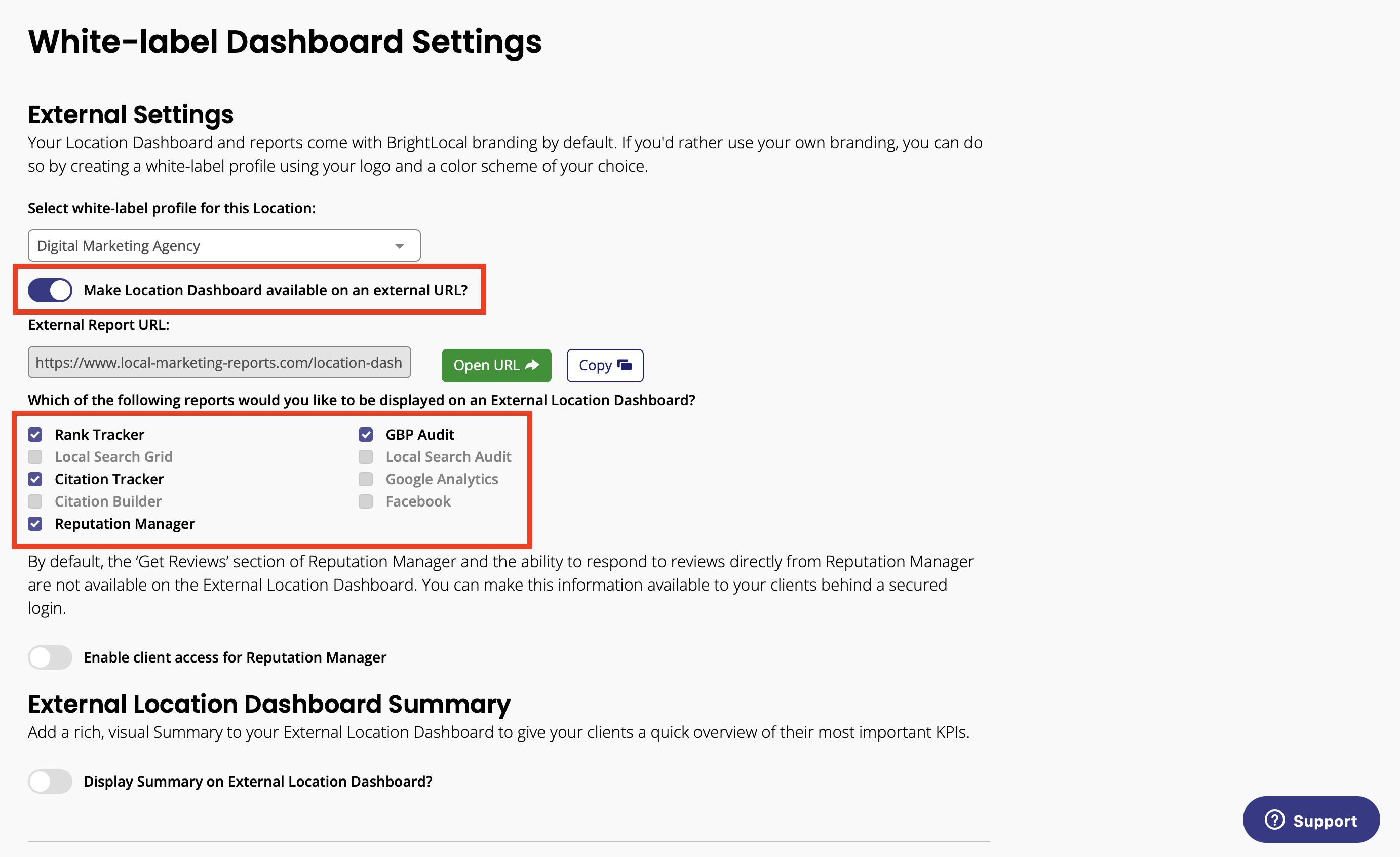Open the external report URL

496,365
